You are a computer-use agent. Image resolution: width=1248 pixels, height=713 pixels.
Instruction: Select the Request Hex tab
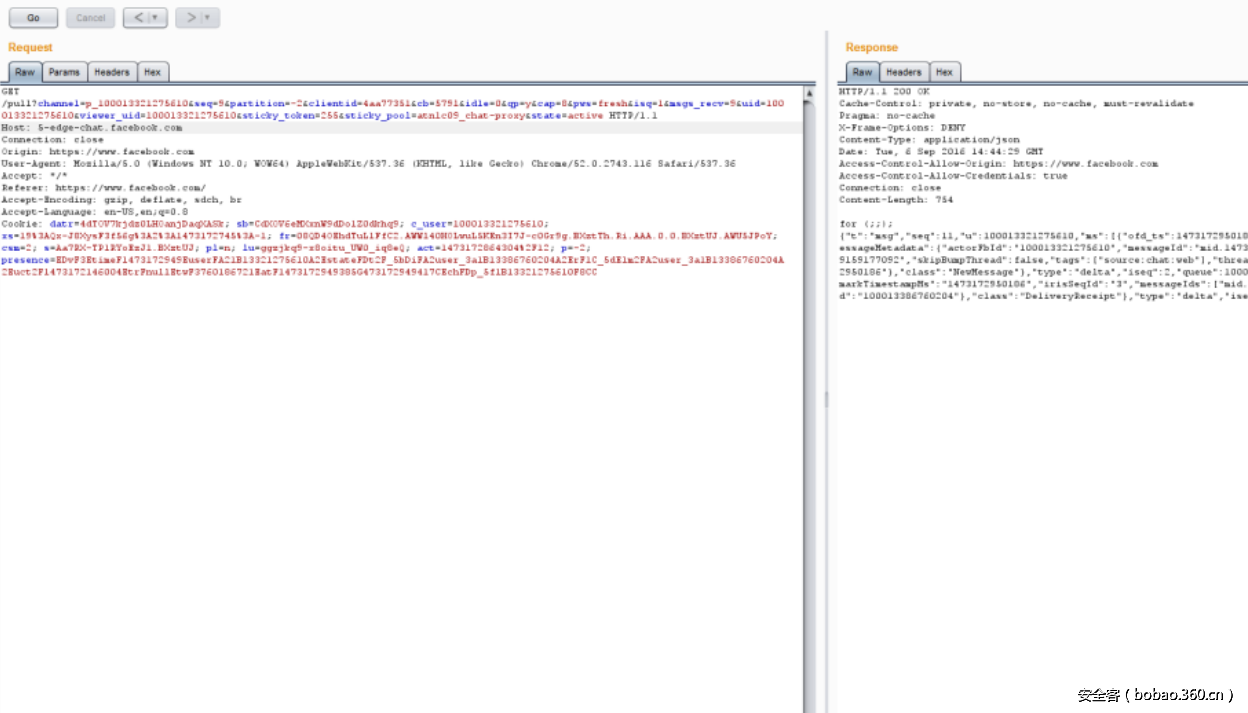152,72
